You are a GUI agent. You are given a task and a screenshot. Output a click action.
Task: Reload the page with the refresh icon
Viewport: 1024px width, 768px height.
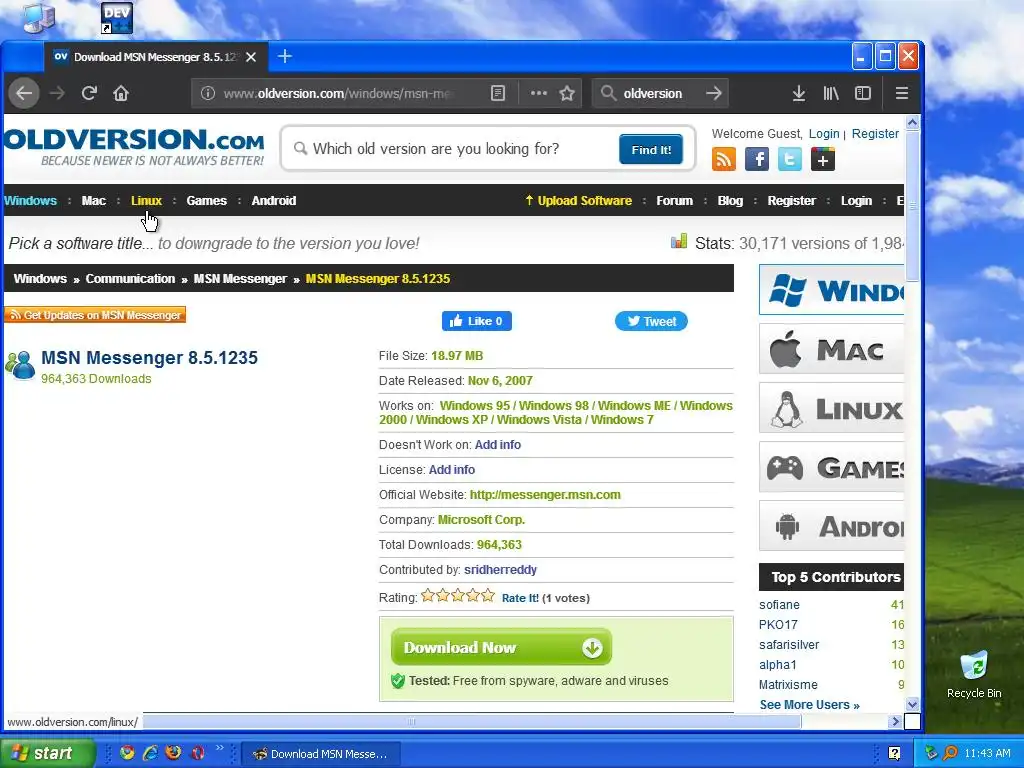[x=89, y=93]
